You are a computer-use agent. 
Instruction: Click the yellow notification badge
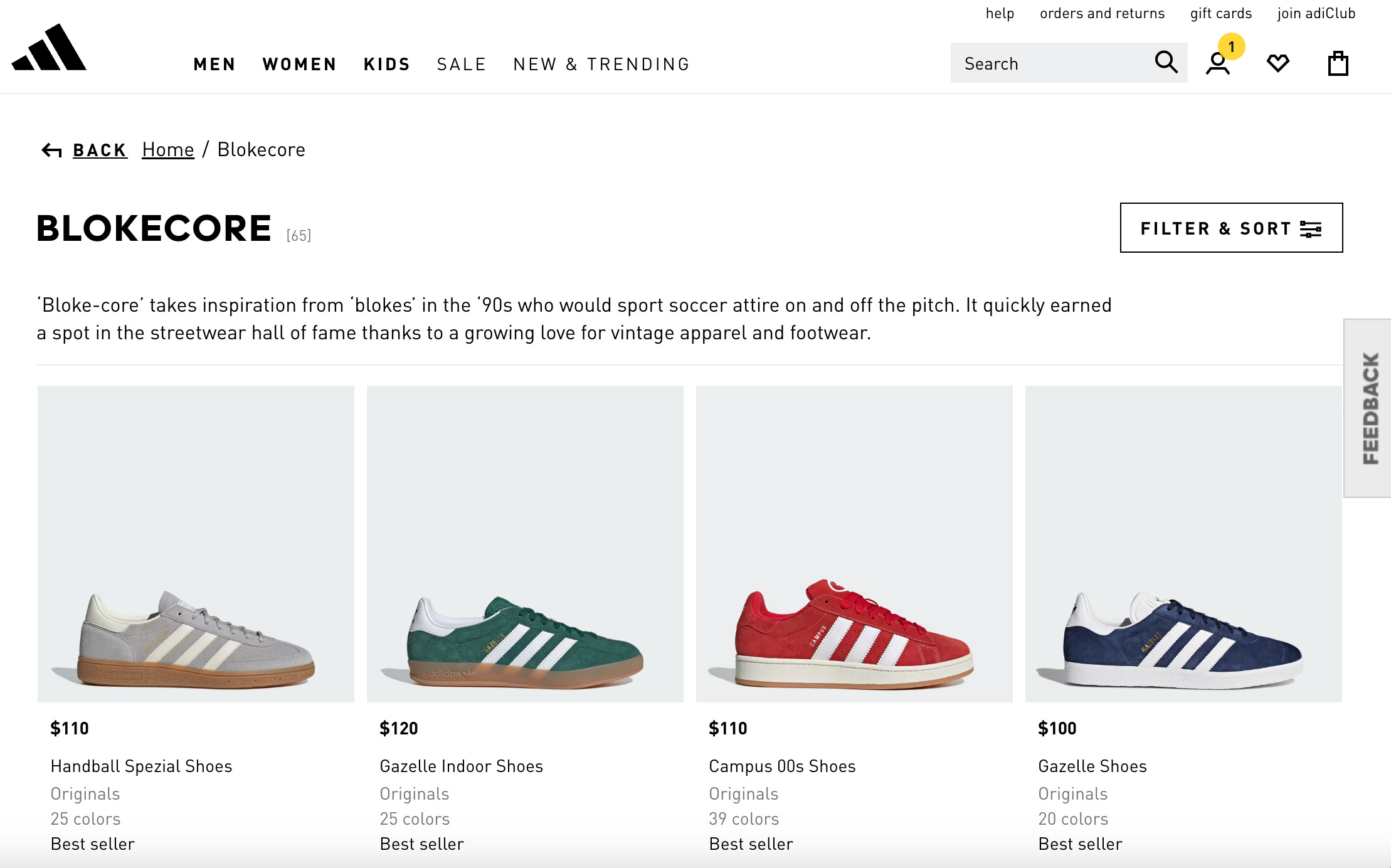(x=1232, y=46)
